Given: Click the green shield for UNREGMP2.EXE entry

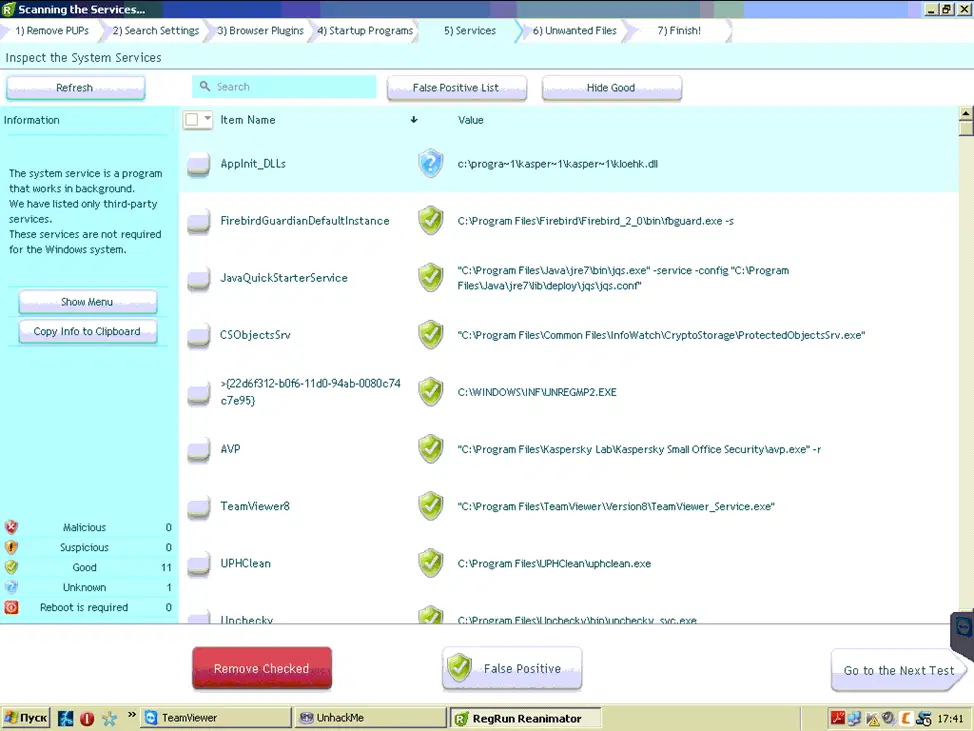Looking at the screenshot, I should [x=430, y=392].
